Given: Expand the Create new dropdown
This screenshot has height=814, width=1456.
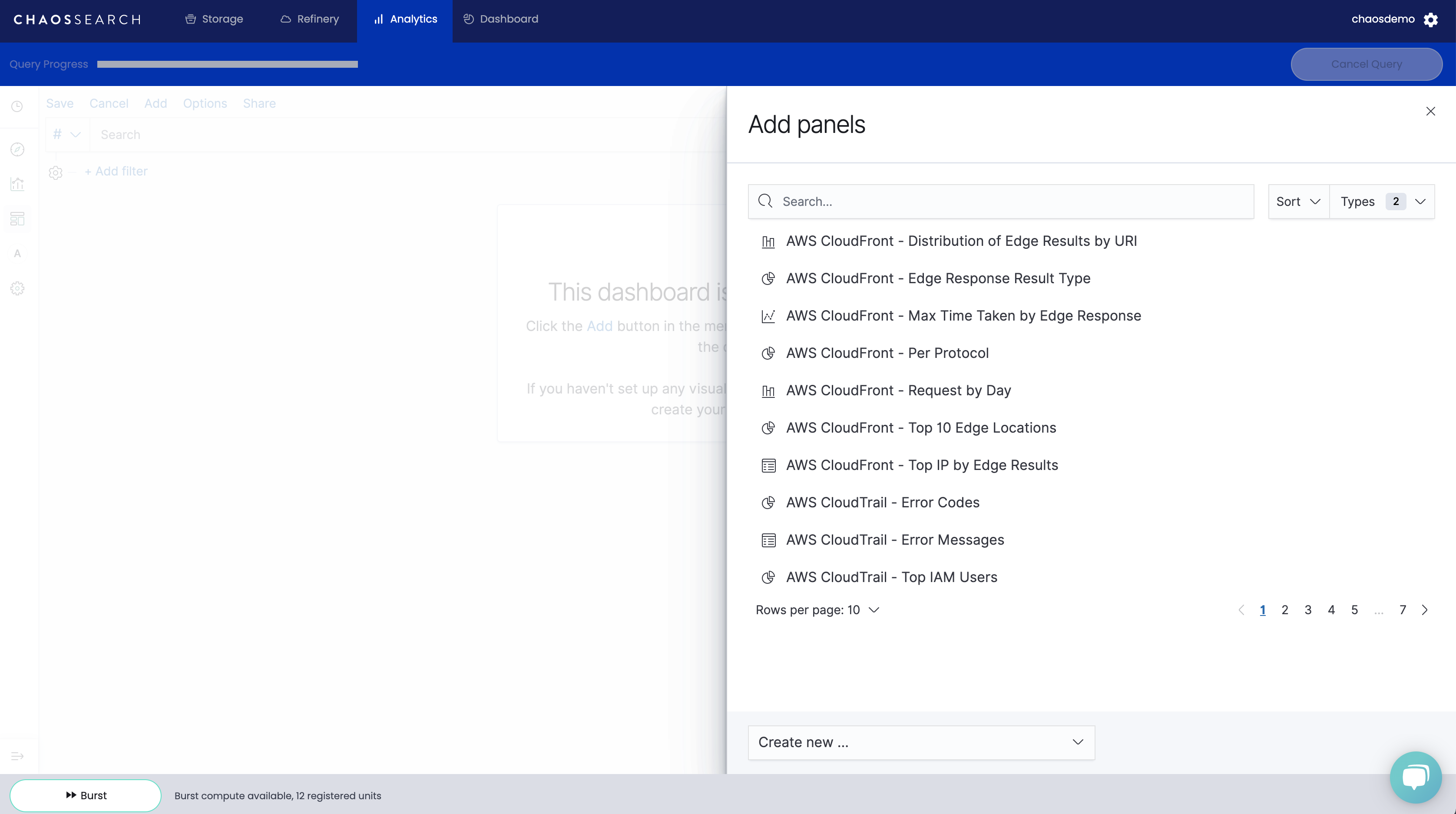Looking at the screenshot, I should pyautogui.click(x=921, y=742).
